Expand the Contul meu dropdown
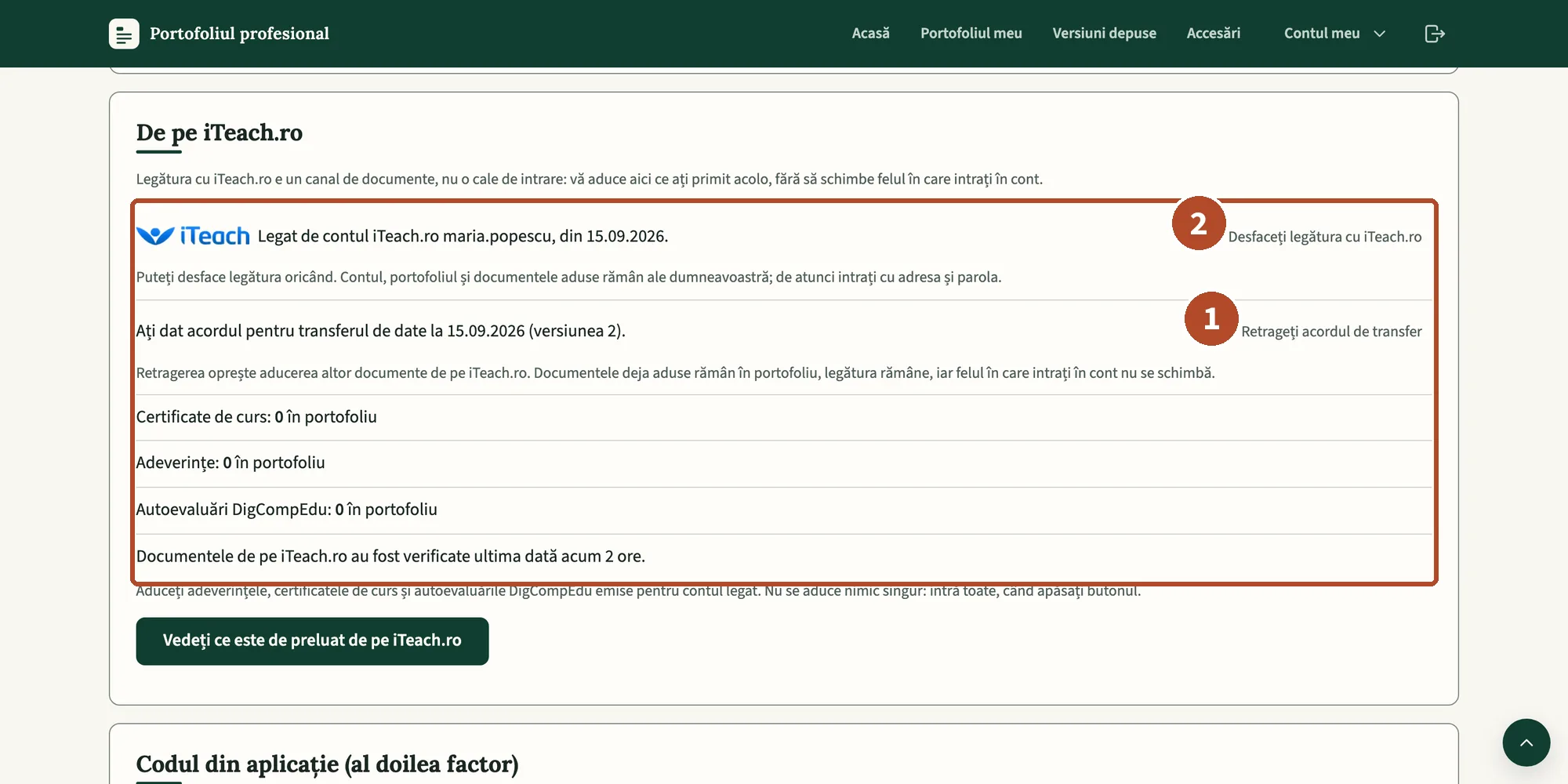The height and width of the screenshot is (784, 1568). [x=1335, y=34]
